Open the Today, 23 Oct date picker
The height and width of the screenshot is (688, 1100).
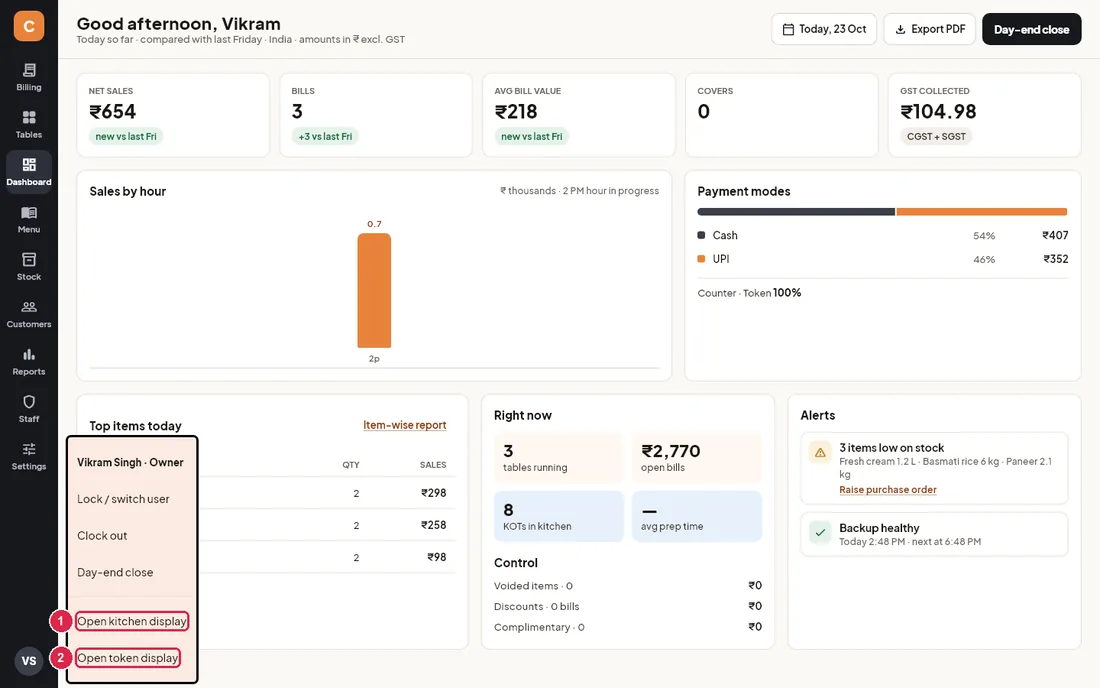(824, 29)
